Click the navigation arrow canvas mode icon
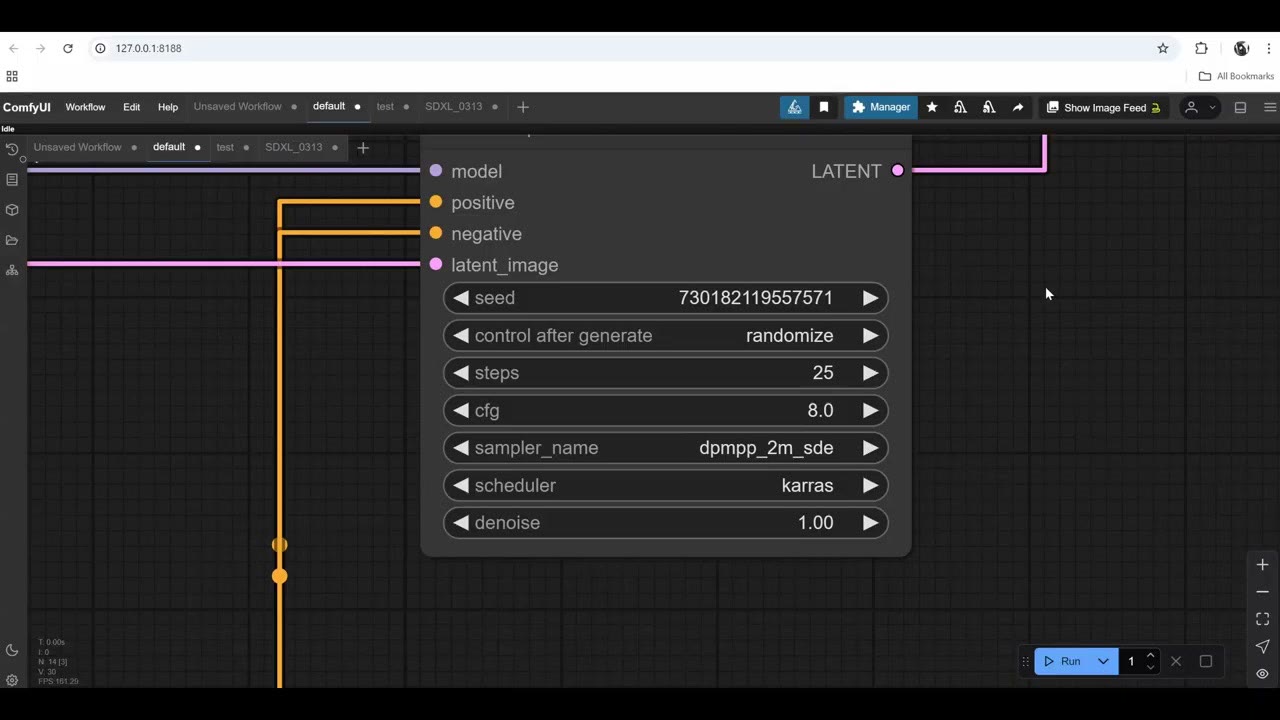Screen dimensions: 1280x720 (1262, 646)
